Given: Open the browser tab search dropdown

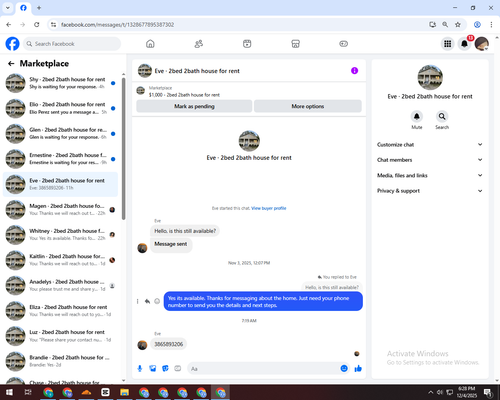Looking at the screenshot, I should [8, 8].
